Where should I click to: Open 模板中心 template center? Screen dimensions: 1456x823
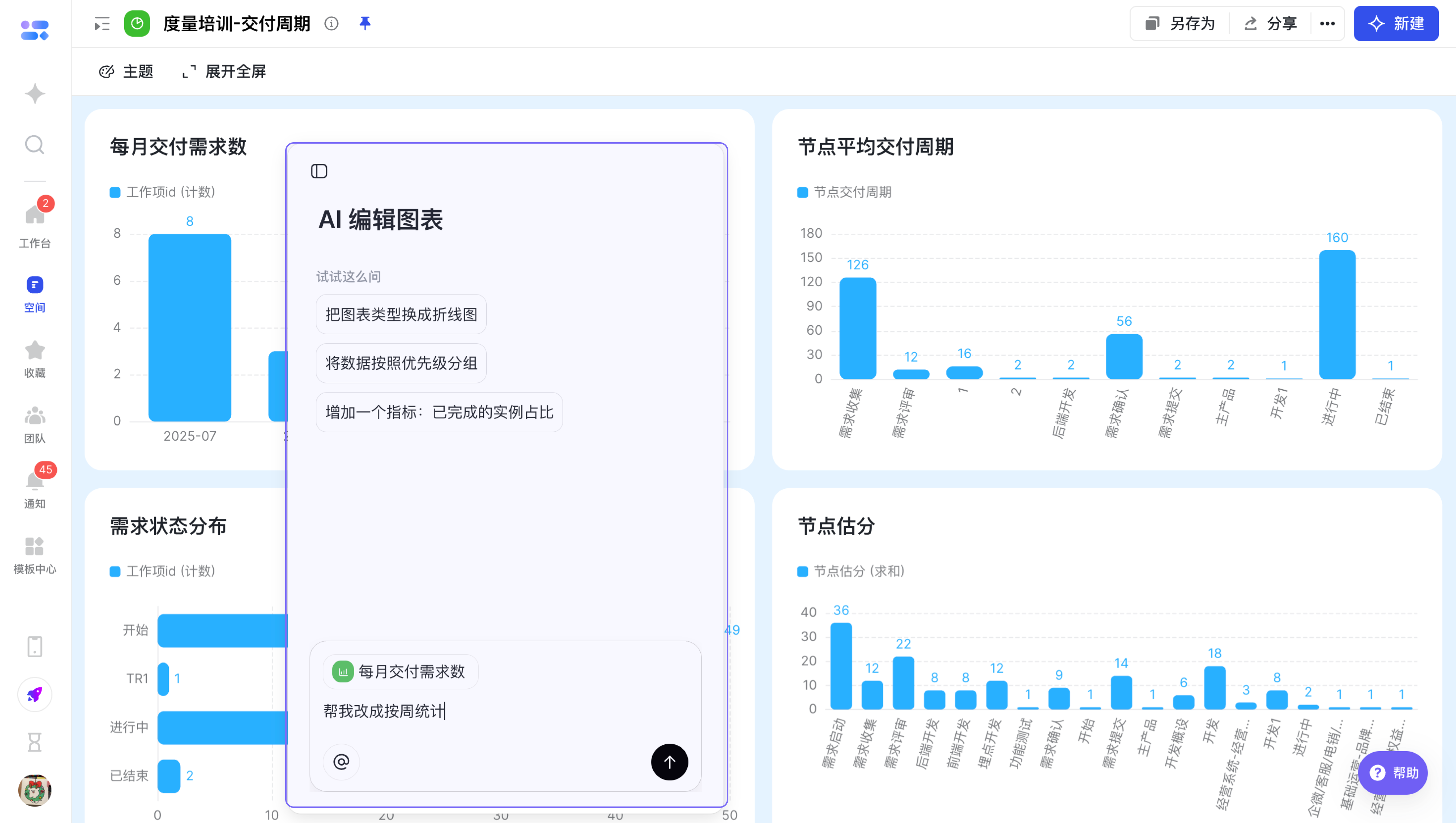click(x=34, y=555)
